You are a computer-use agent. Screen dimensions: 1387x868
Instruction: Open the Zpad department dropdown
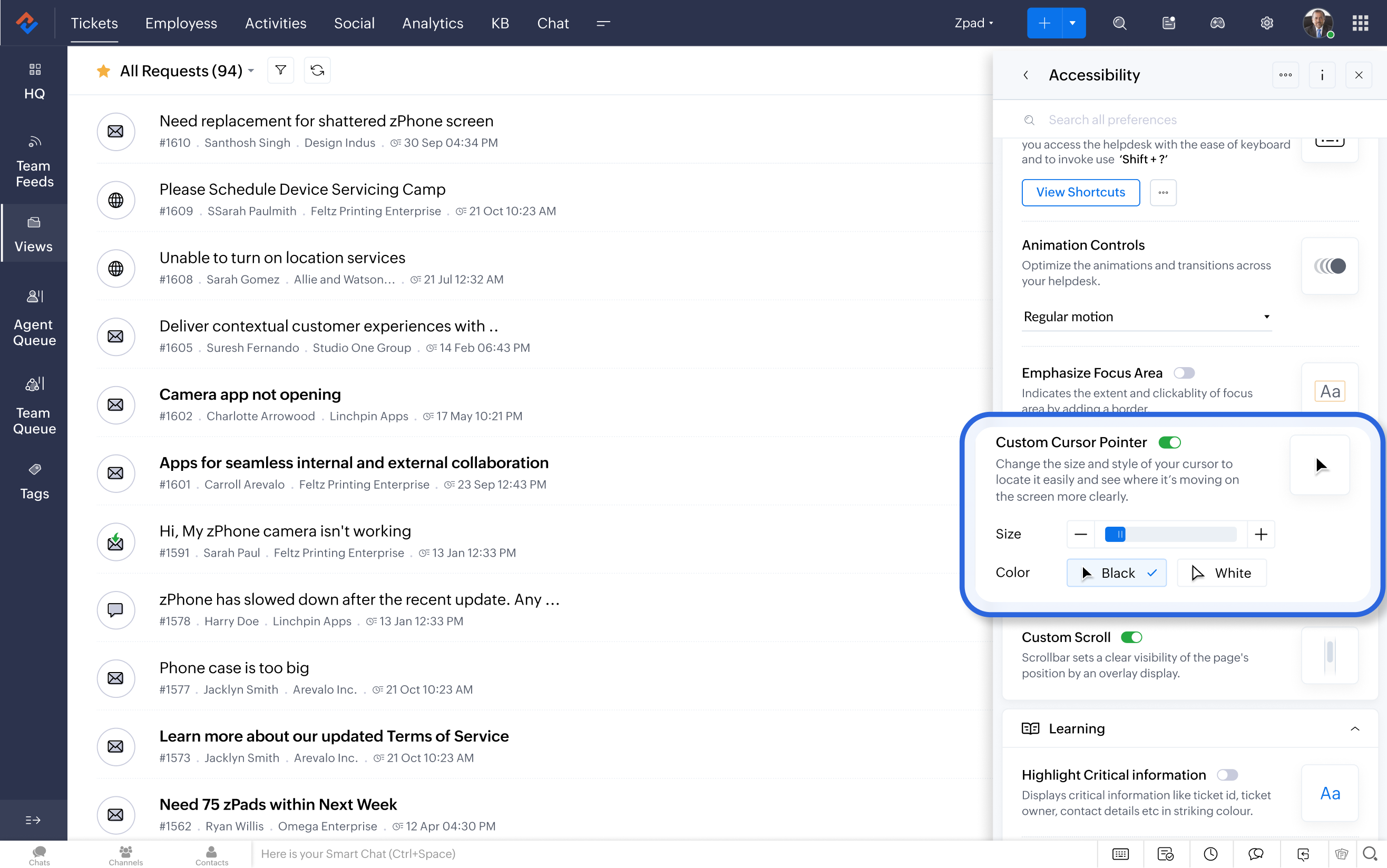[973, 24]
